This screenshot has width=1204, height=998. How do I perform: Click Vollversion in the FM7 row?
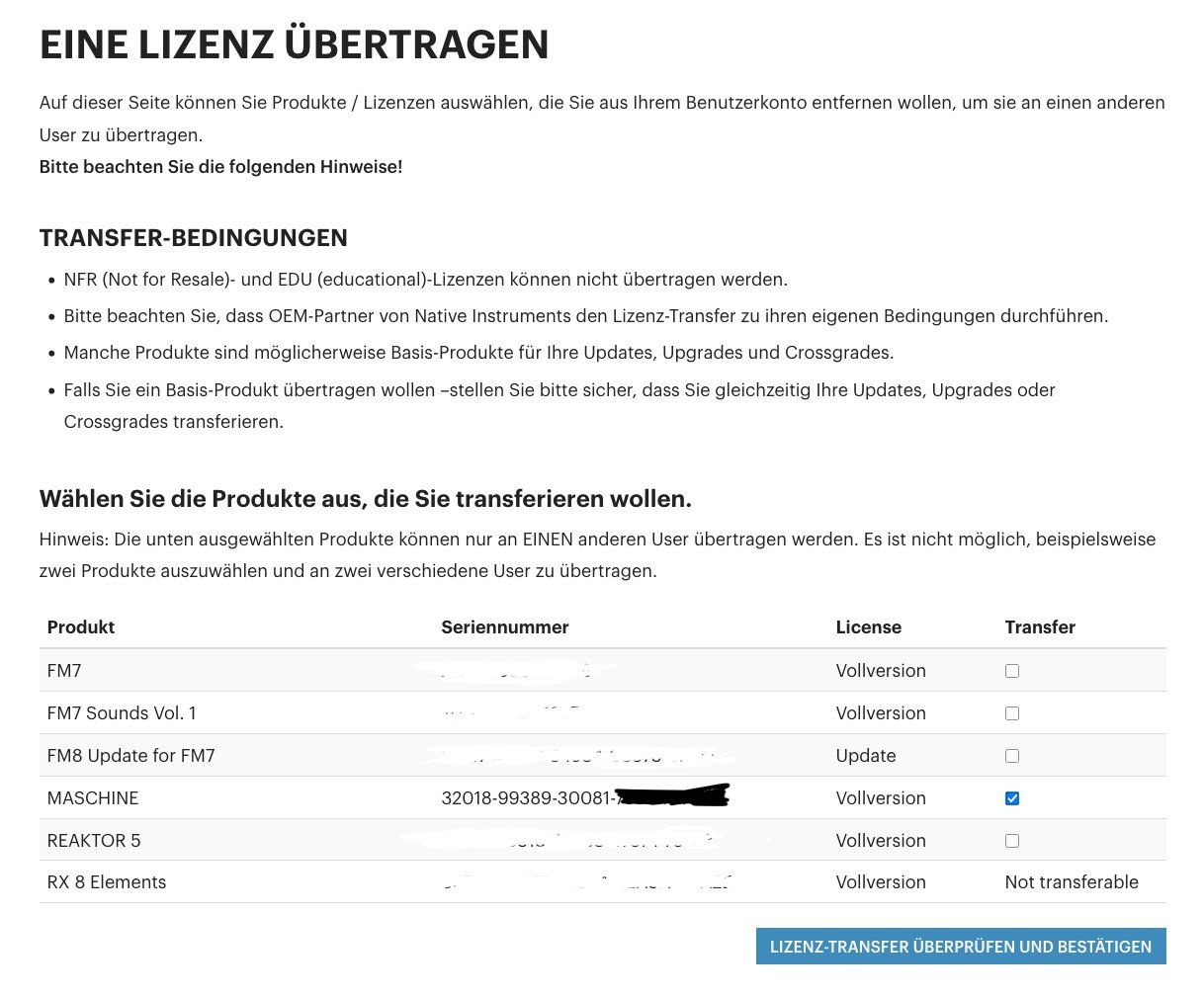click(881, 671)
